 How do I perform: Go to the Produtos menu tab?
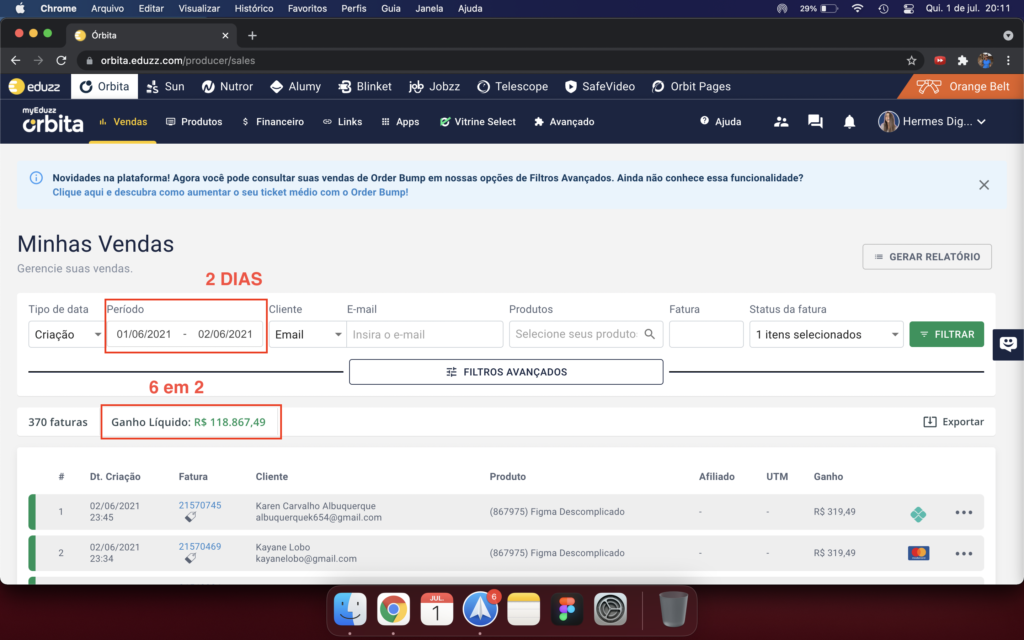(x=194, y=122)
